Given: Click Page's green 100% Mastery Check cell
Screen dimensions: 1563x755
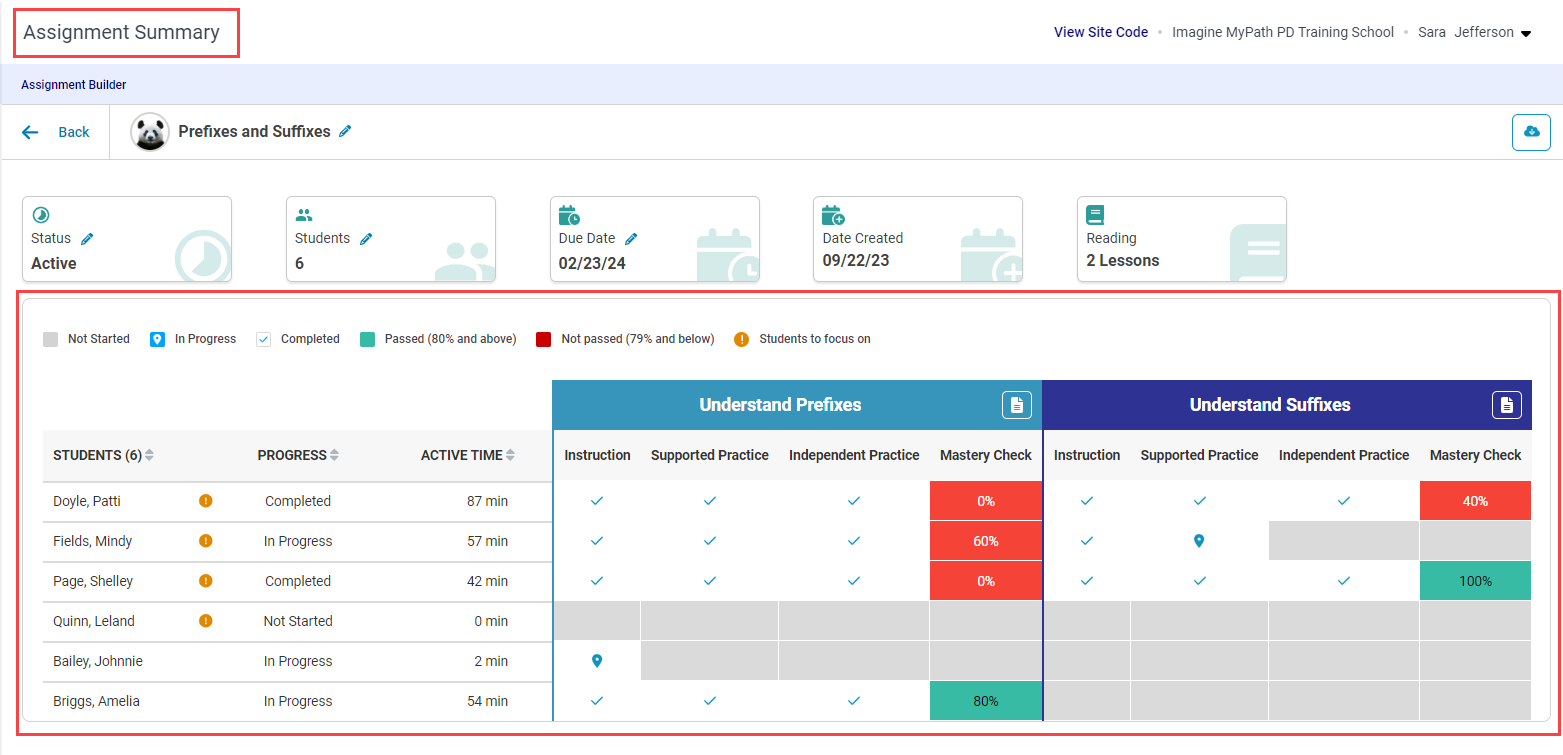Looking at the screenshot, I should (1475, 581).
